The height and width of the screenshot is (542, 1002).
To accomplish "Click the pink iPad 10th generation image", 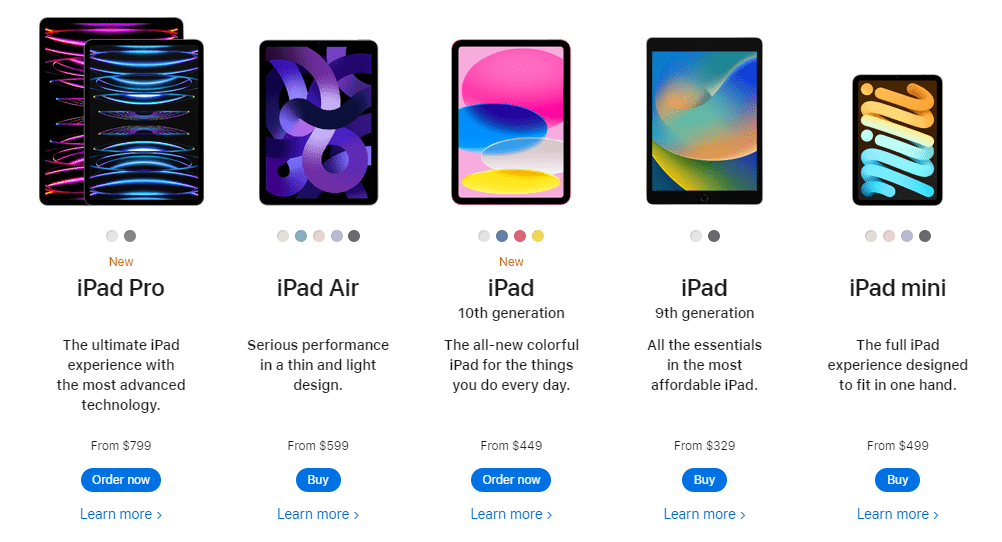I will (511, 122).
